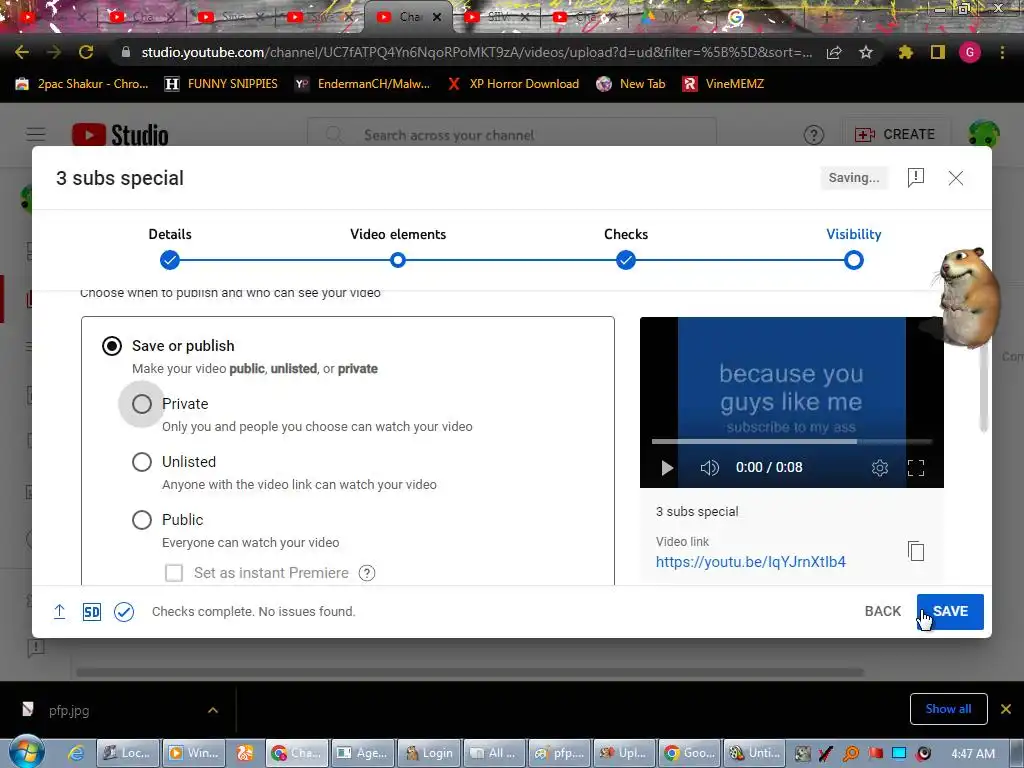Screen dimensions: 1024x768
Task: Send feedback from upload dialog
Action: click(x=916, y=178)
